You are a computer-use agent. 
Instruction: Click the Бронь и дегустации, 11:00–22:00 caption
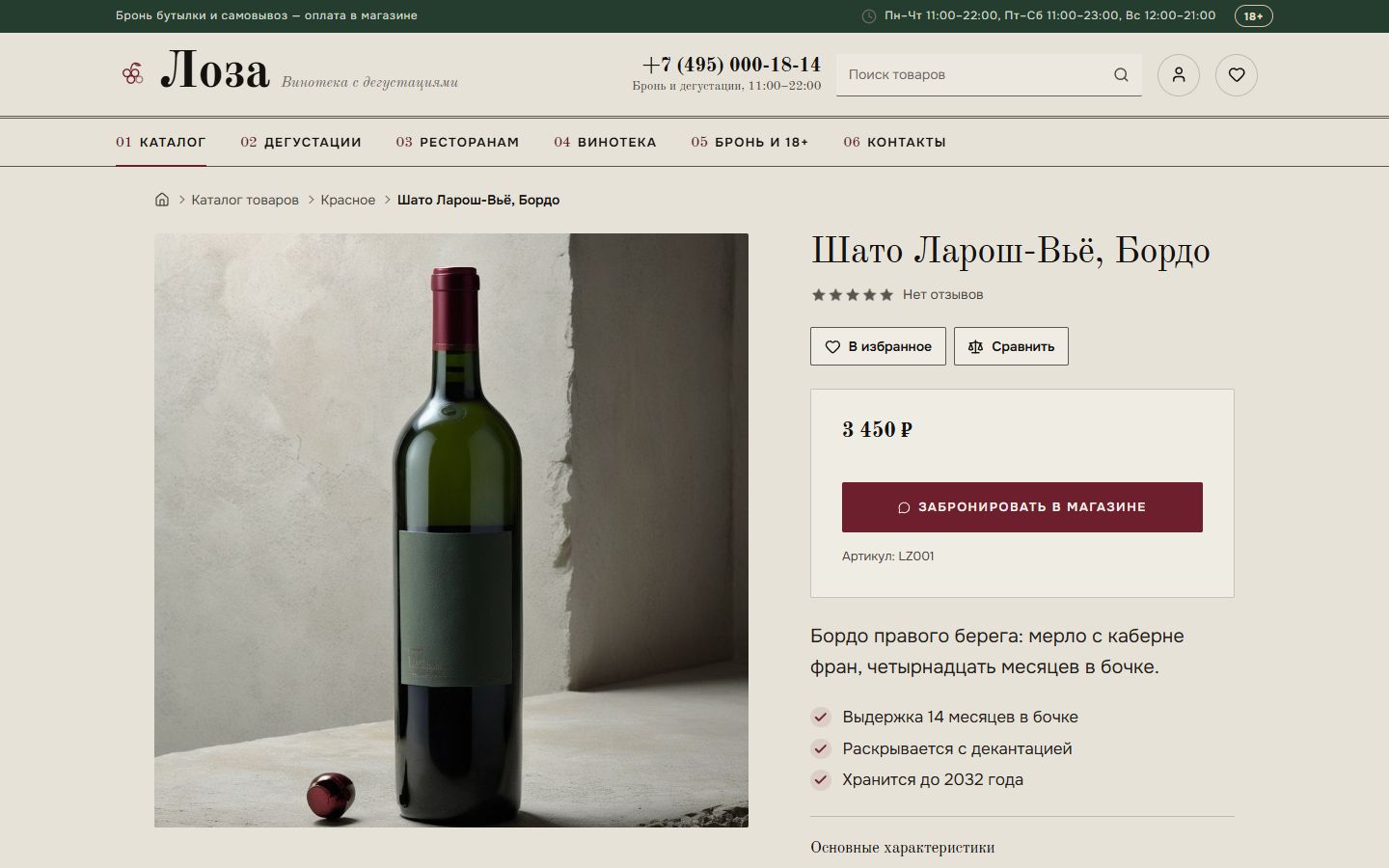pyautogui.click(x=726, y=86)
